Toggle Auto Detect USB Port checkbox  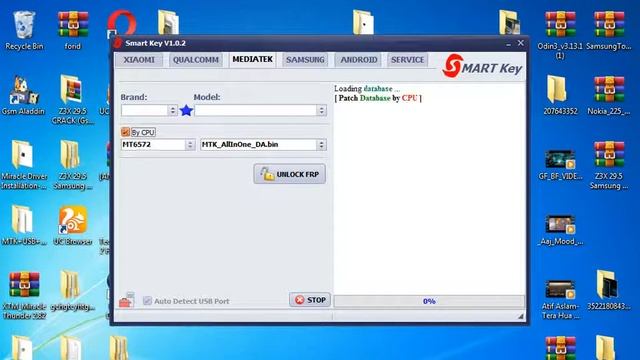pos(147,301)
